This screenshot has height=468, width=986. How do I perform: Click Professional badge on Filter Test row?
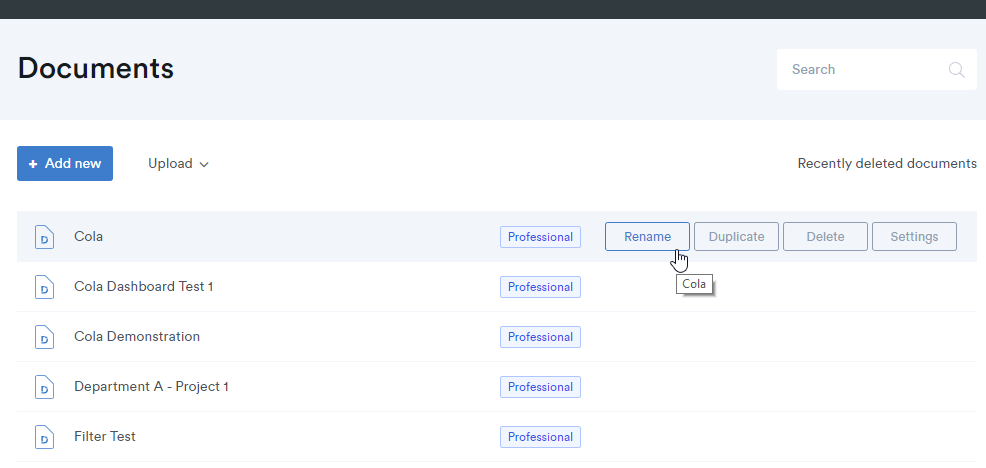coord(540,437)
